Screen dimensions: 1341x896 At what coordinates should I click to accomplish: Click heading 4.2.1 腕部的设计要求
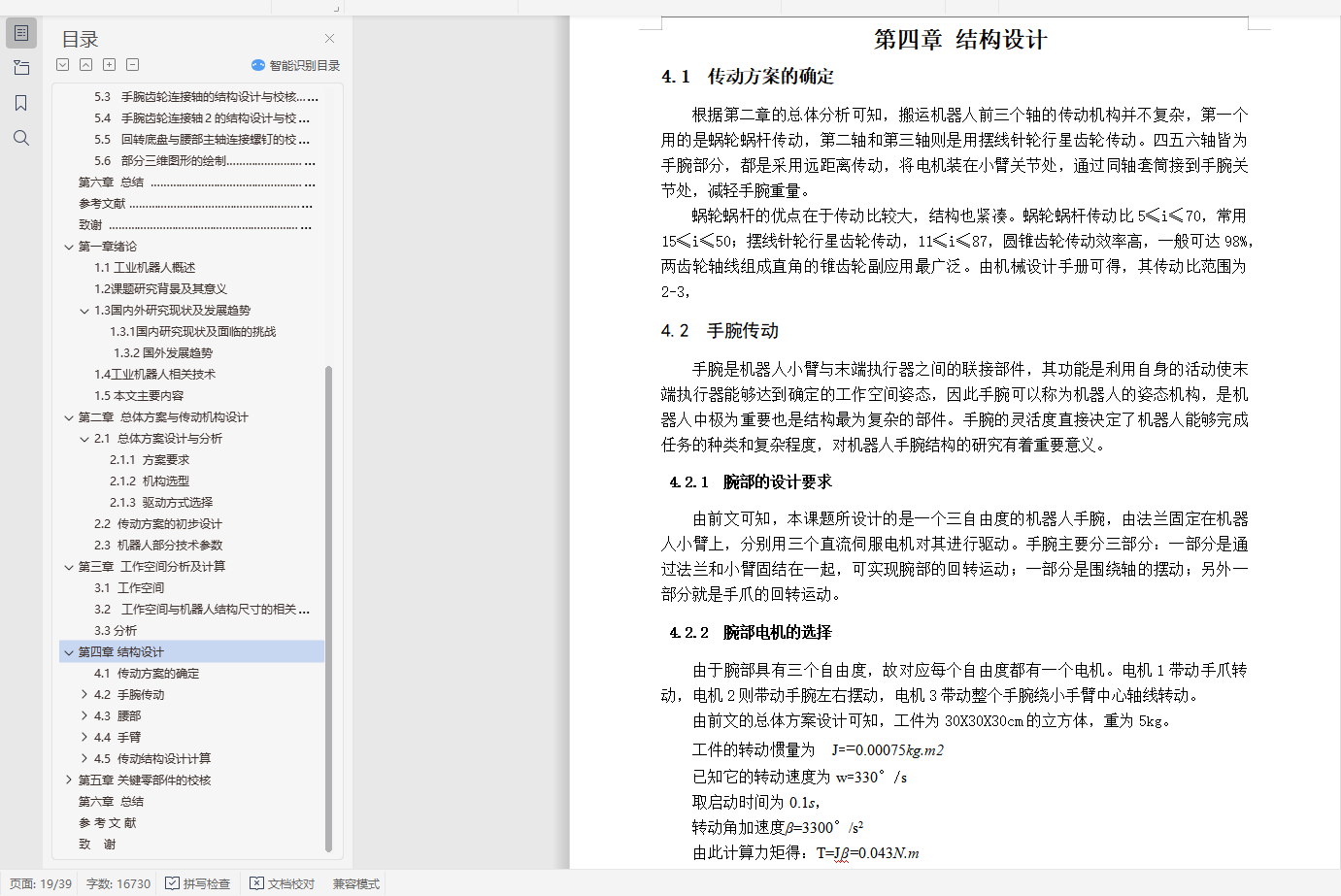click(751, 482)
